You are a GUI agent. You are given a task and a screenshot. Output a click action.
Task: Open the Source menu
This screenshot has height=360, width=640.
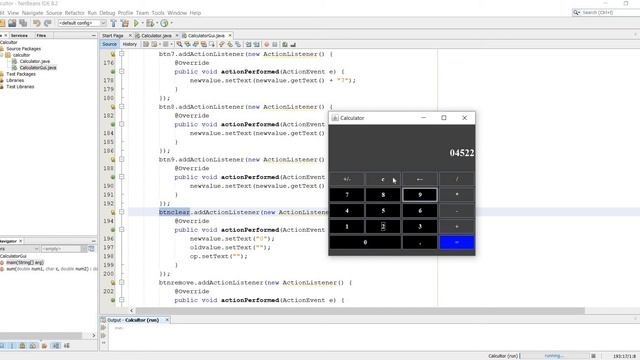coord(54,13)
